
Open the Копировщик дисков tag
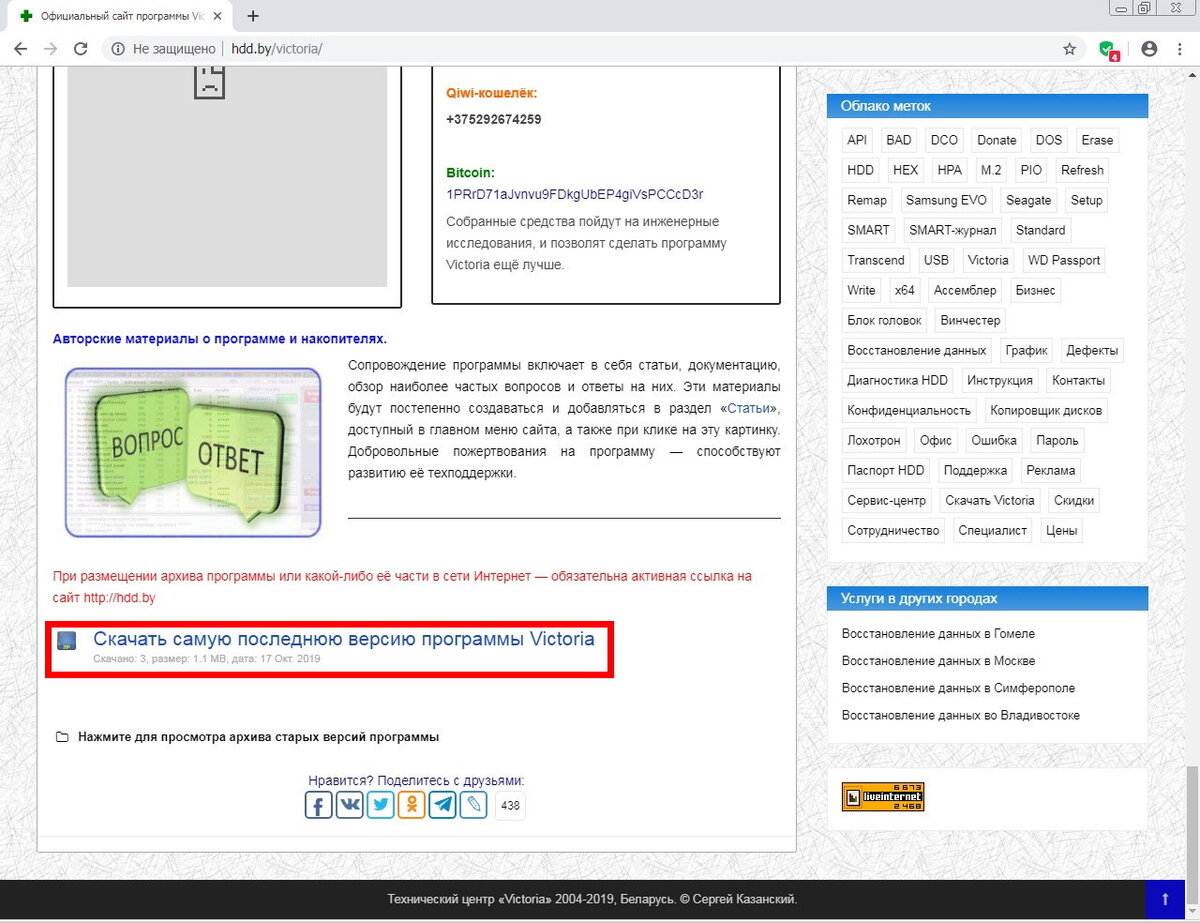[x=1046, y=410]
